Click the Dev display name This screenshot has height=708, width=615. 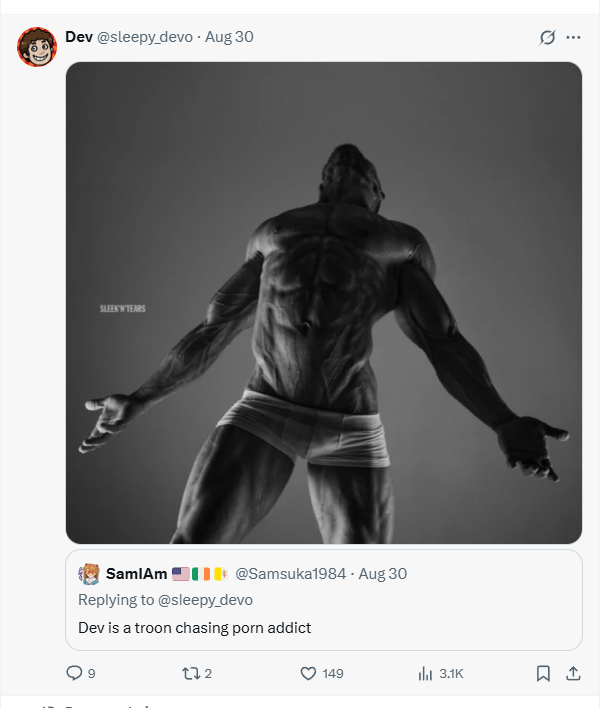tap(79, 37)
